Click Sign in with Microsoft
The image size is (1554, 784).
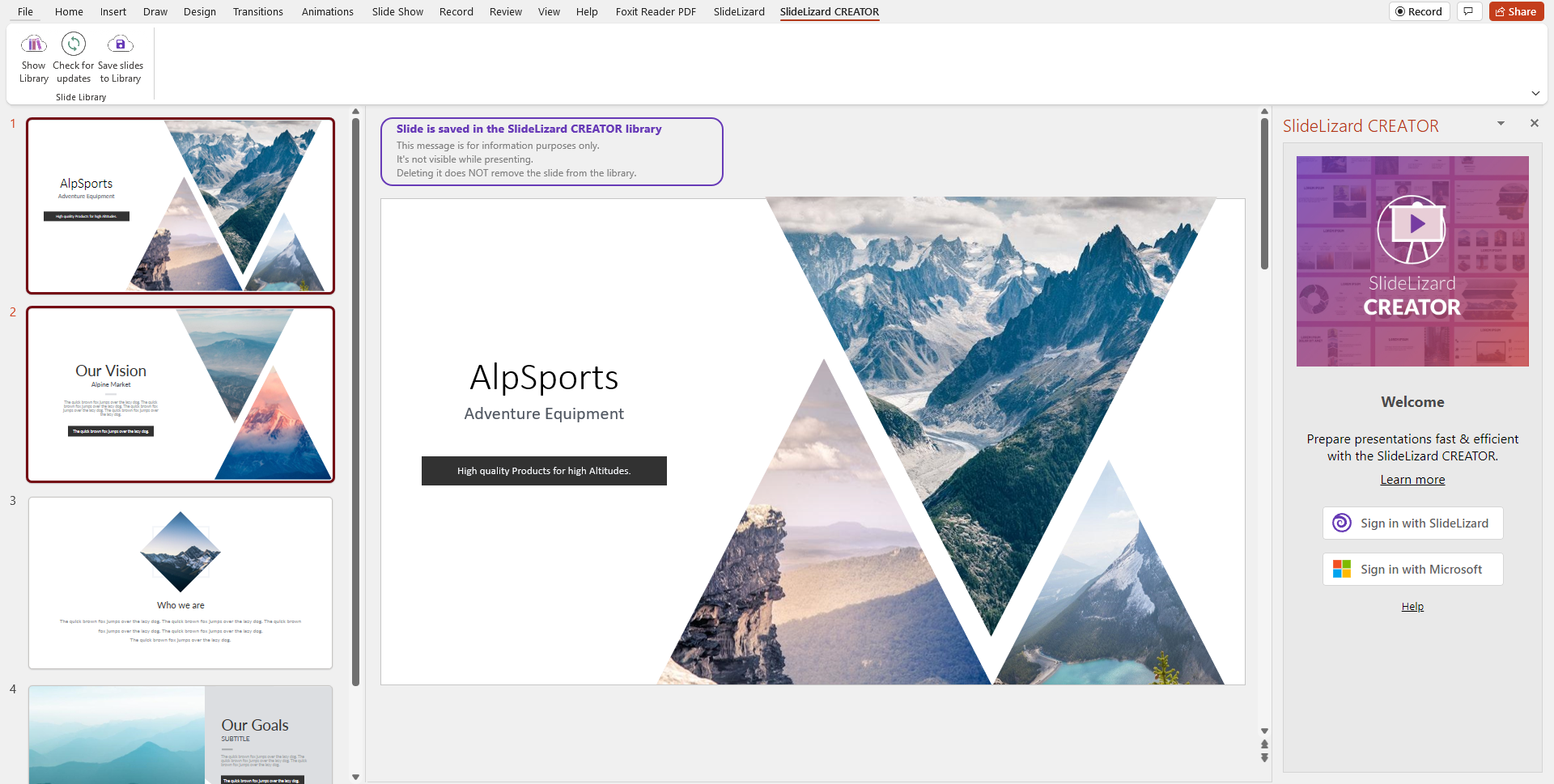(1412, 570)
